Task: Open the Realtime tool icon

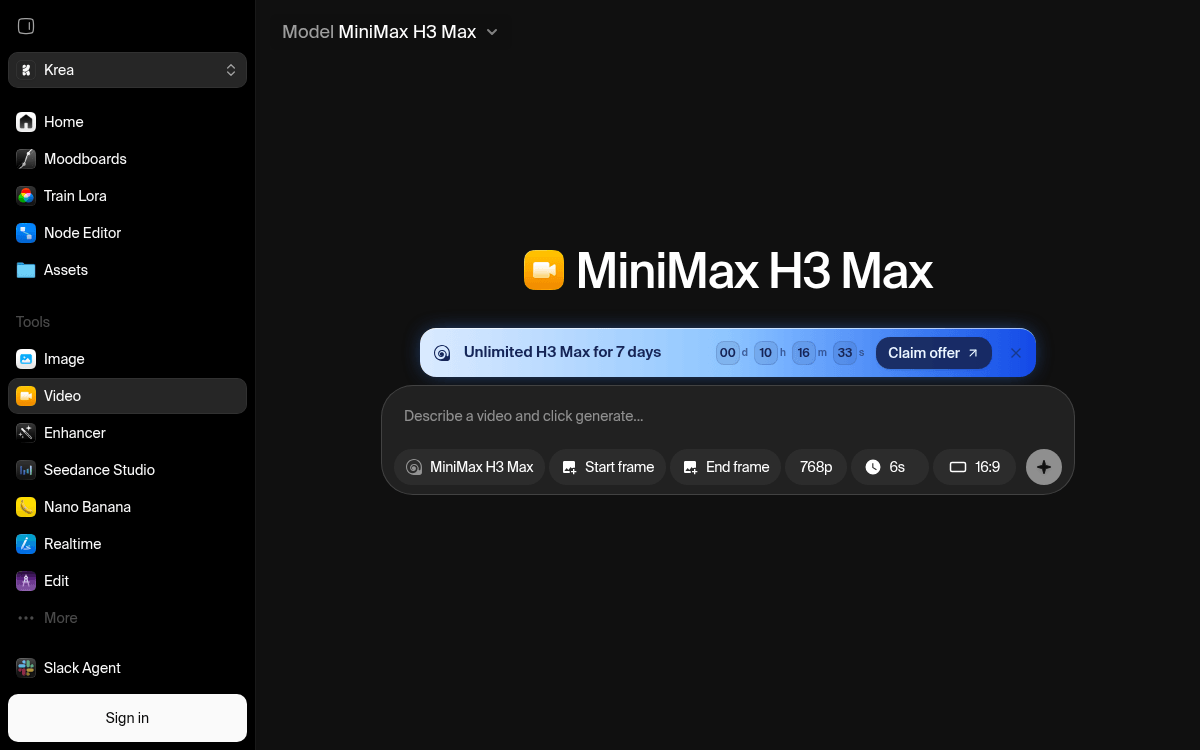Action: pos(26,544)
